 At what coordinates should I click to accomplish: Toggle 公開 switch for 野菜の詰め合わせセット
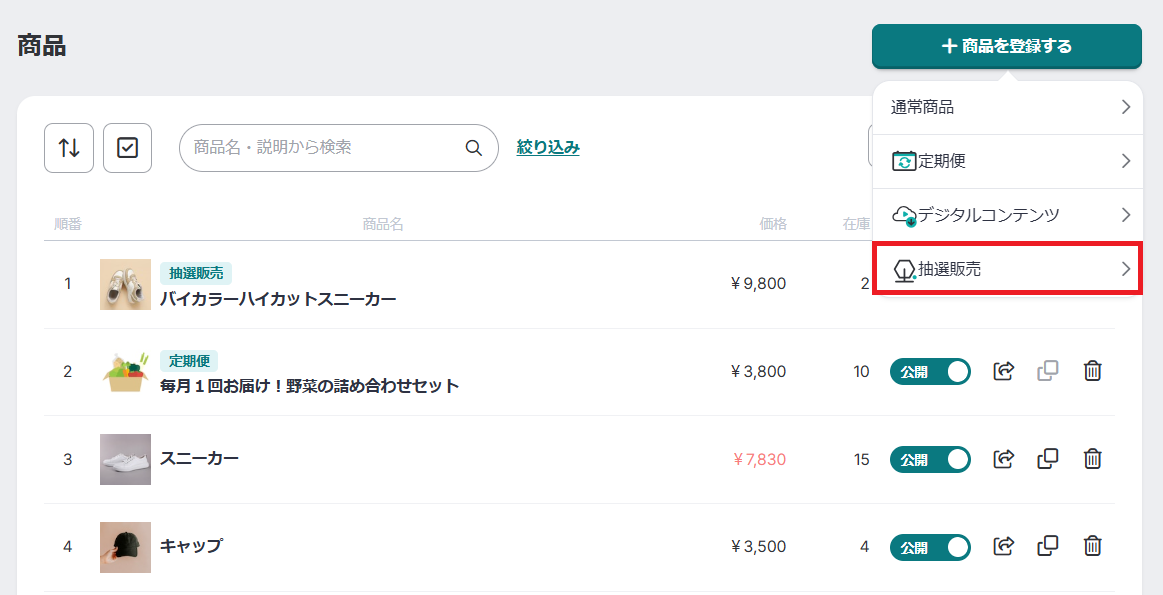930,372
